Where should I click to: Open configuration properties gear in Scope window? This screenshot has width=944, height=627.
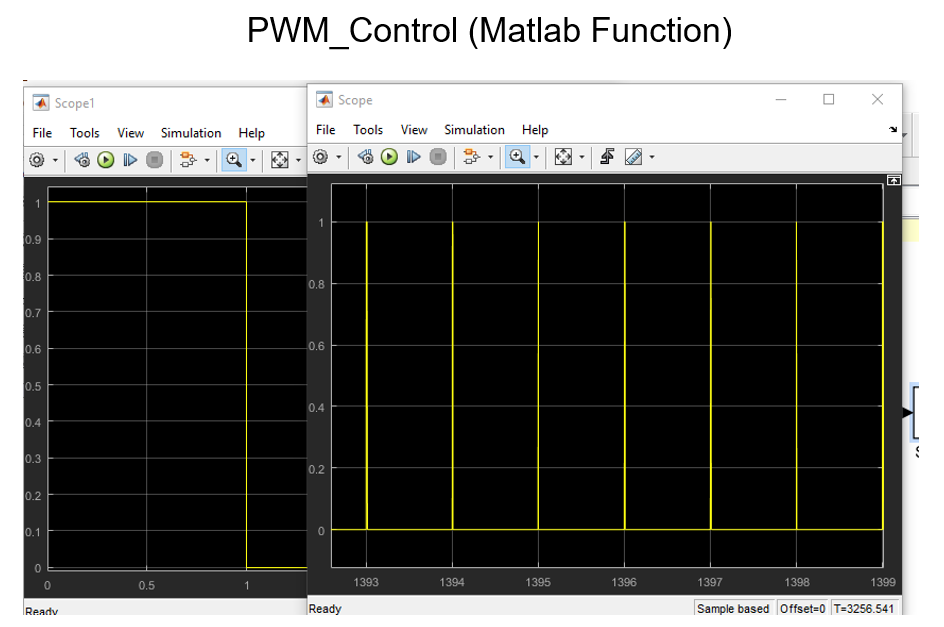(x=320, y=157)
